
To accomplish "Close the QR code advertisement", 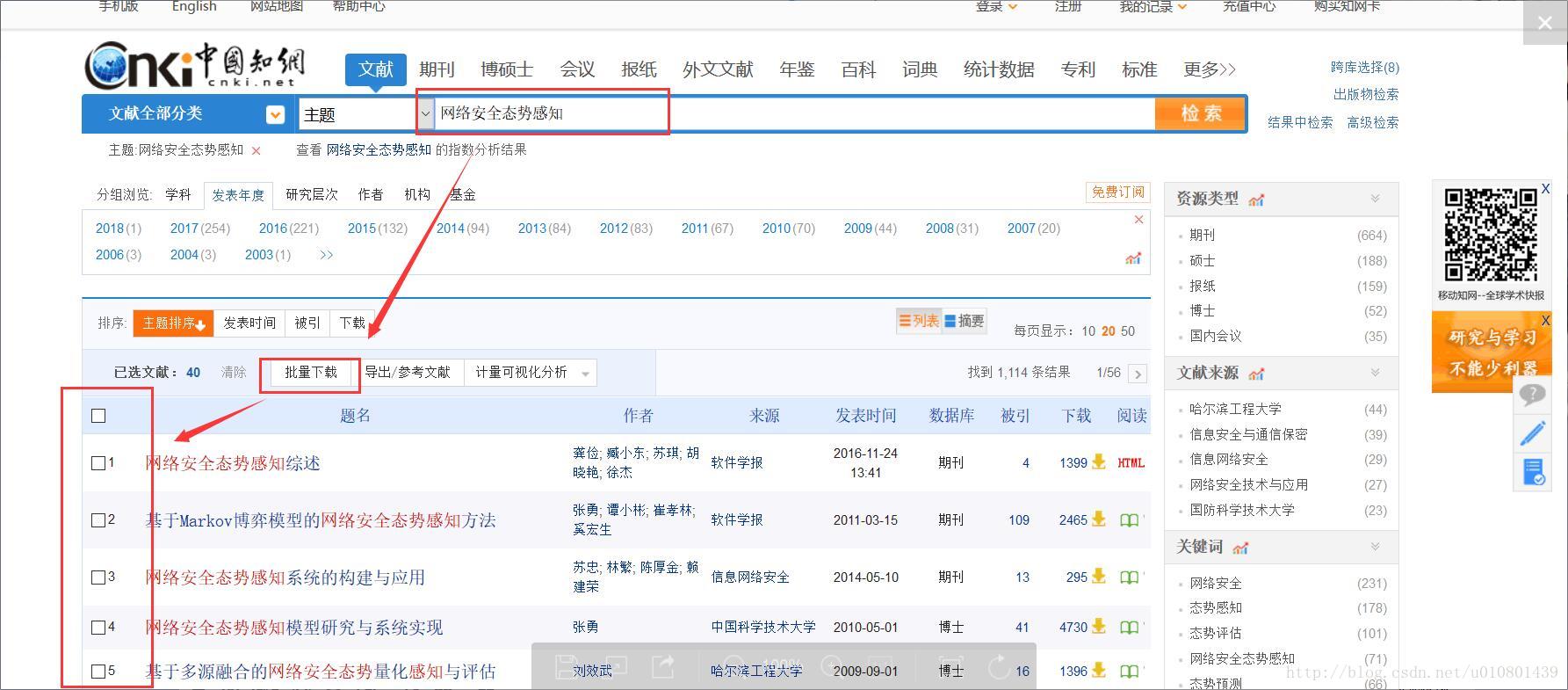I will [1545, 189].
